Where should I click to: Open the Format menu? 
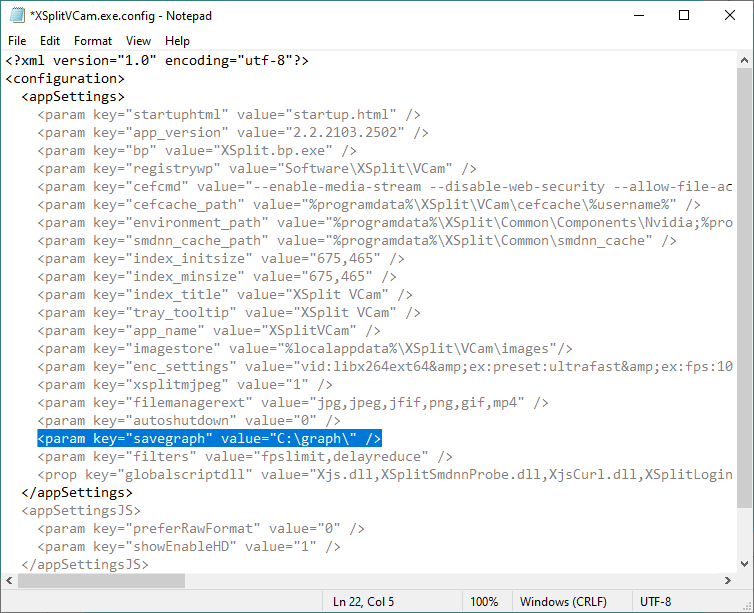(x=93, y=41)
